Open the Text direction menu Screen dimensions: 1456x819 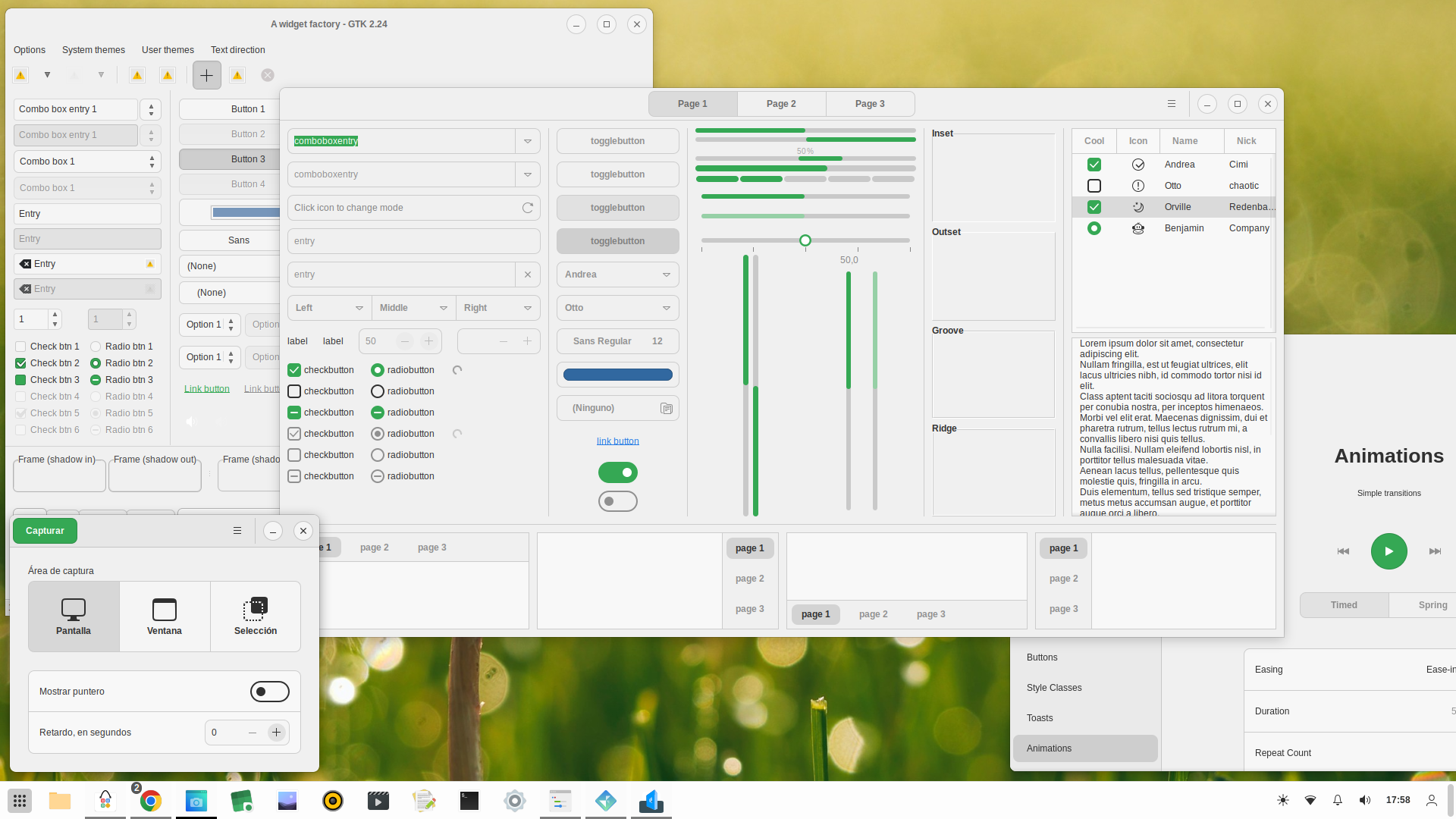[x=238, y=50]
